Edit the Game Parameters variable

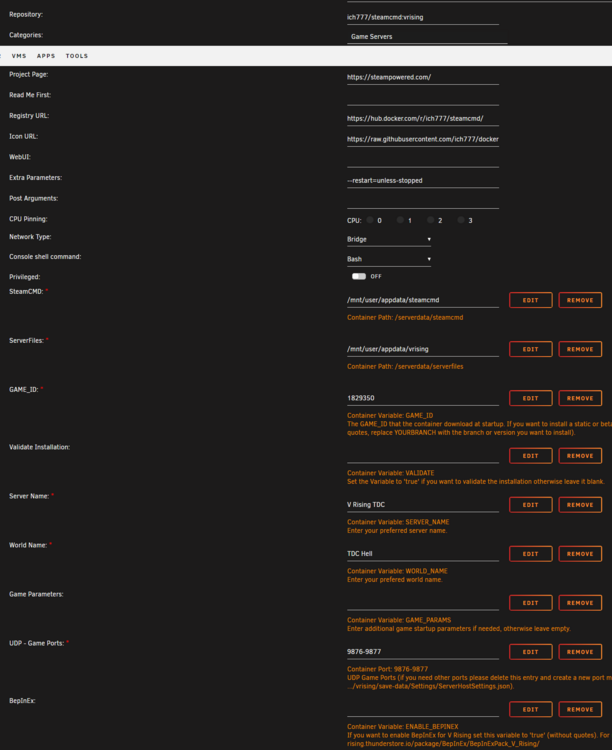[x=531, y=603]
